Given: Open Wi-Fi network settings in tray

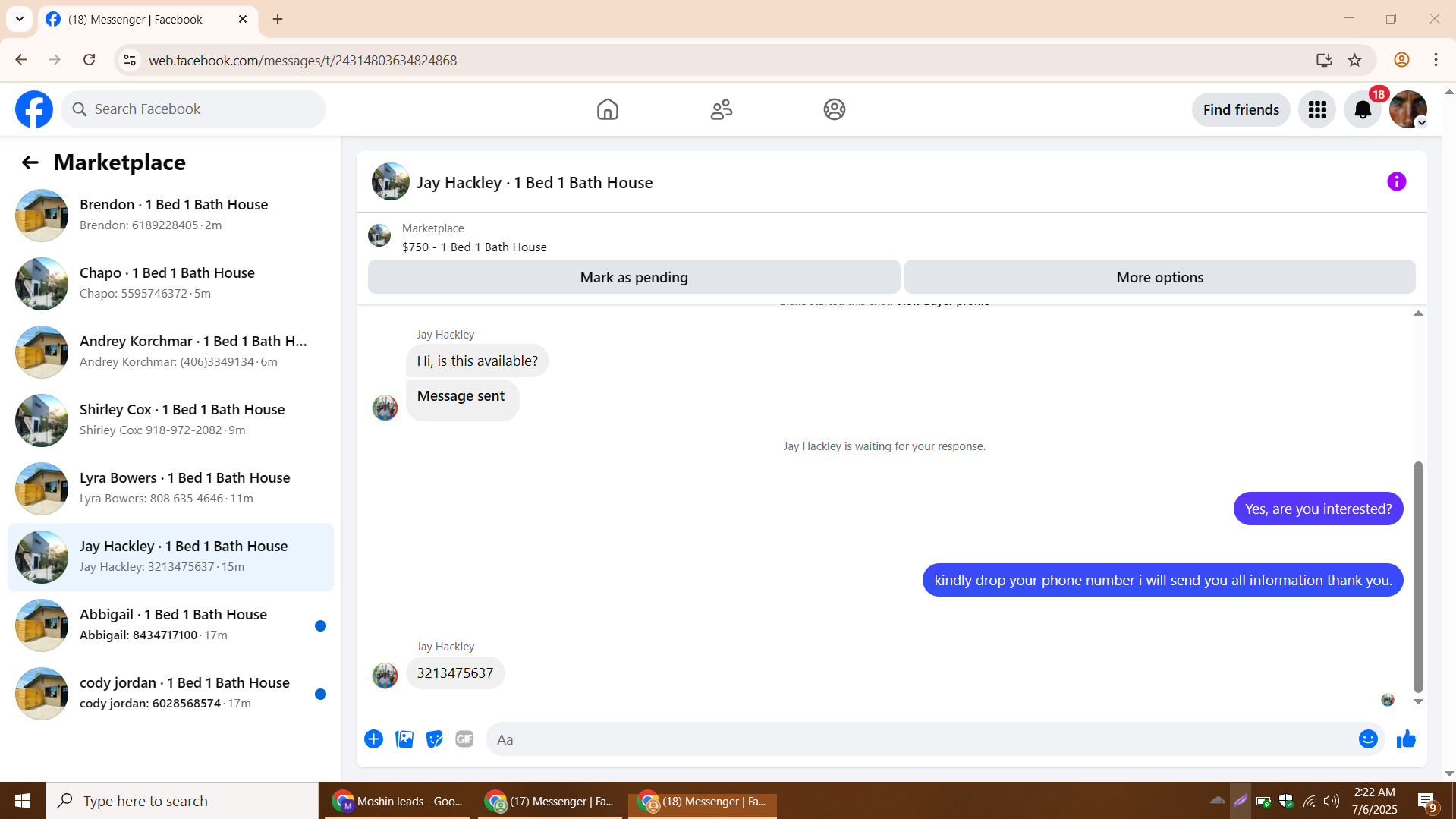Looking at the screenshot, I should tap(1310, 801).
